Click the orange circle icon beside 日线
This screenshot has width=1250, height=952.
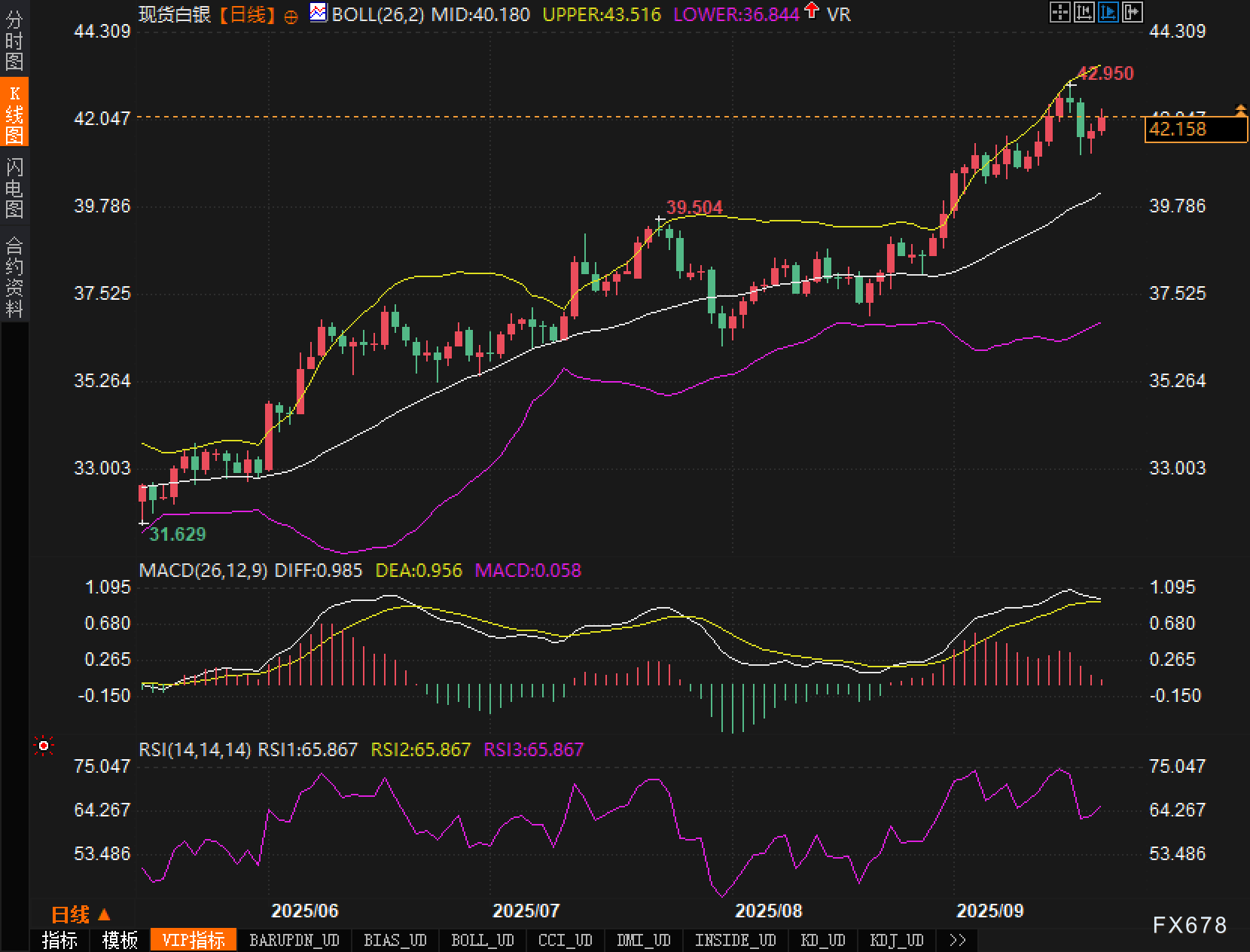291,17
